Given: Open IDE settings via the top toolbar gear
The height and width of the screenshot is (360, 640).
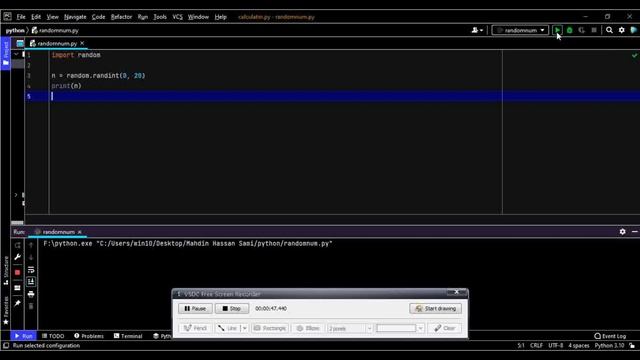Looking at the screenshot, I should point(621,30).
